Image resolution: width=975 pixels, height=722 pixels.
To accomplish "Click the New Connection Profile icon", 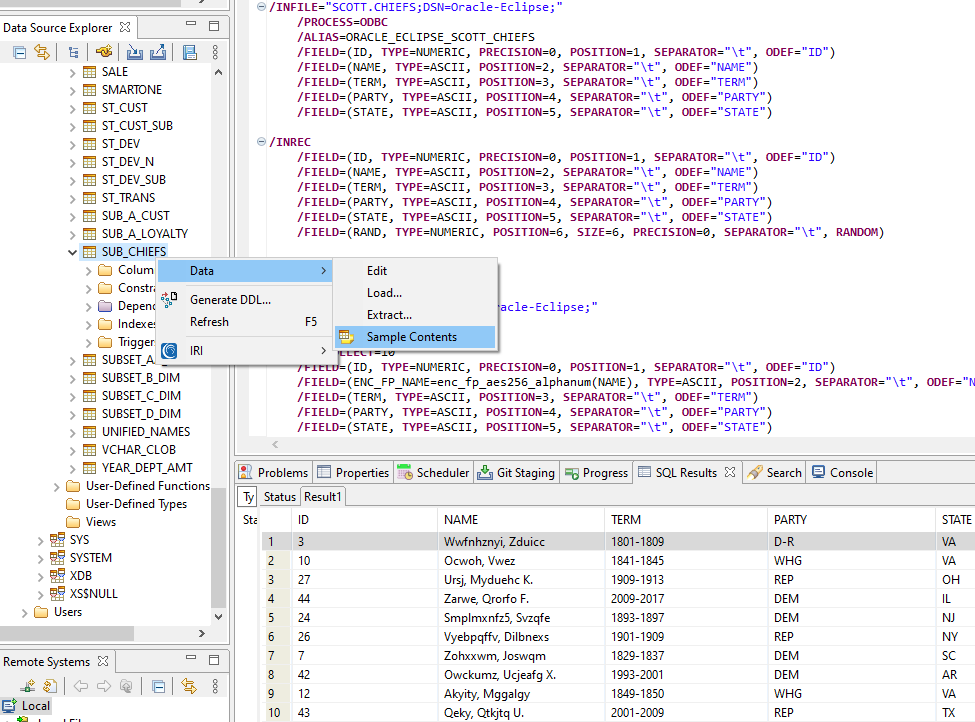I will [104, 53].
